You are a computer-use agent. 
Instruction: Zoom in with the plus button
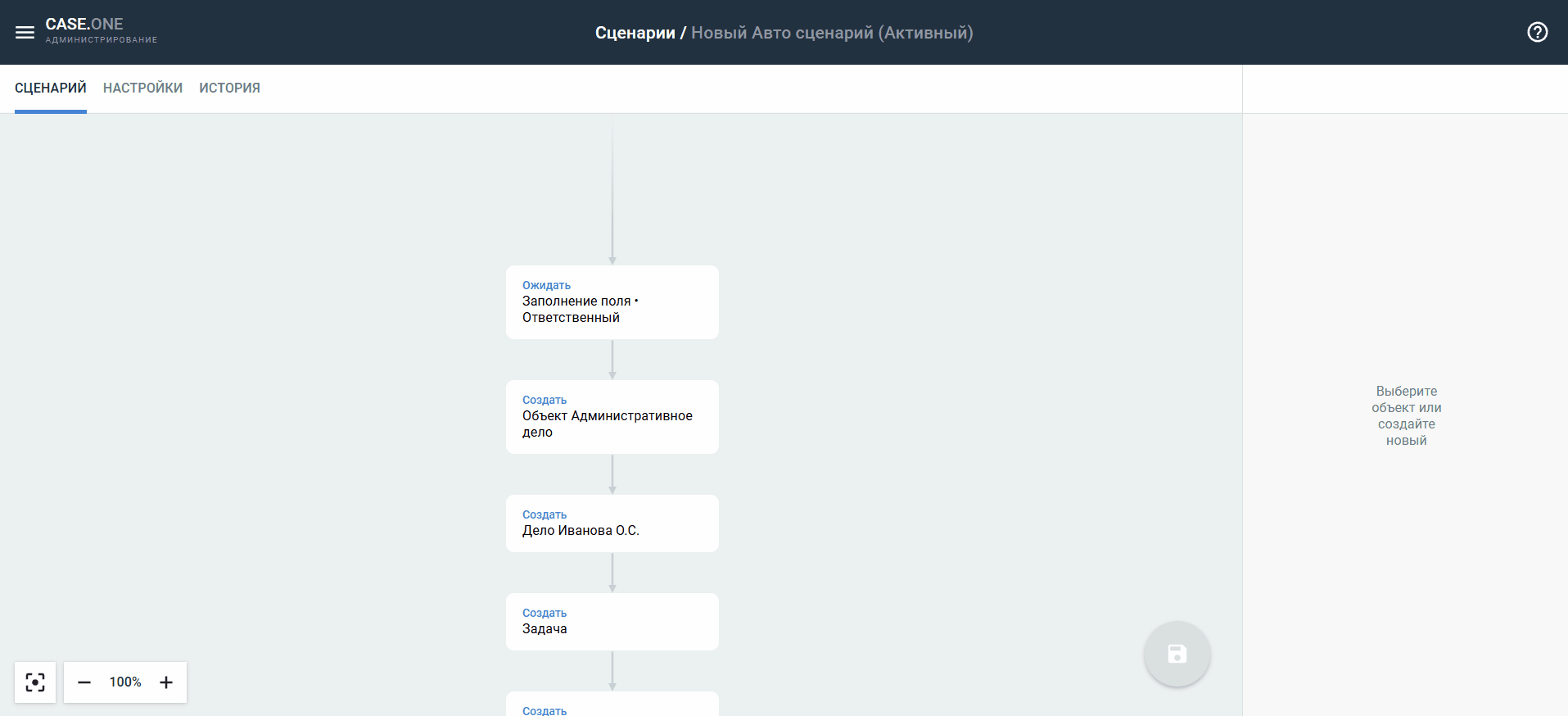(166, 682)
